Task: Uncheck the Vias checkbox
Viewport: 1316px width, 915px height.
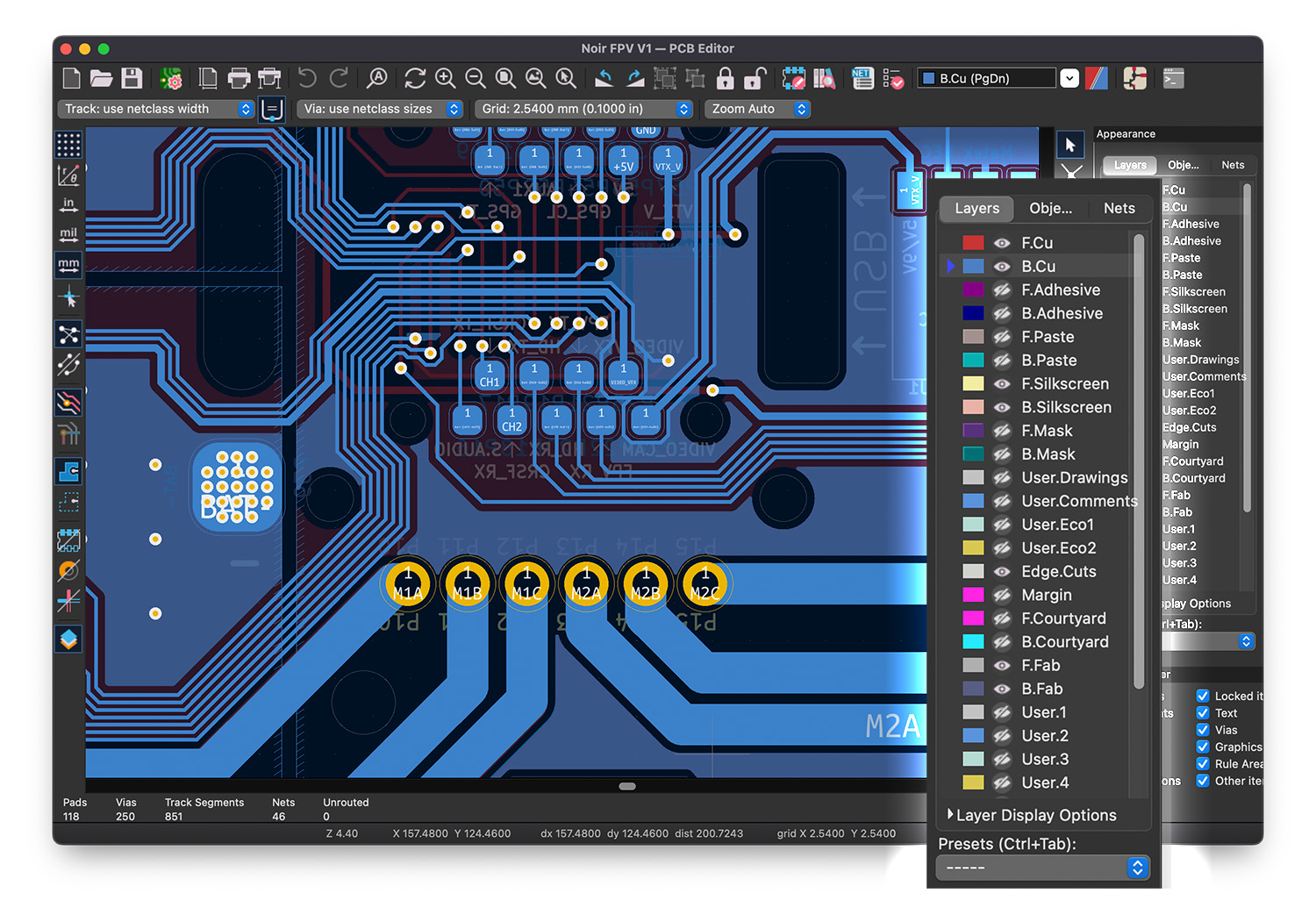Action: pyautogui.click(x=1203, y=730)
